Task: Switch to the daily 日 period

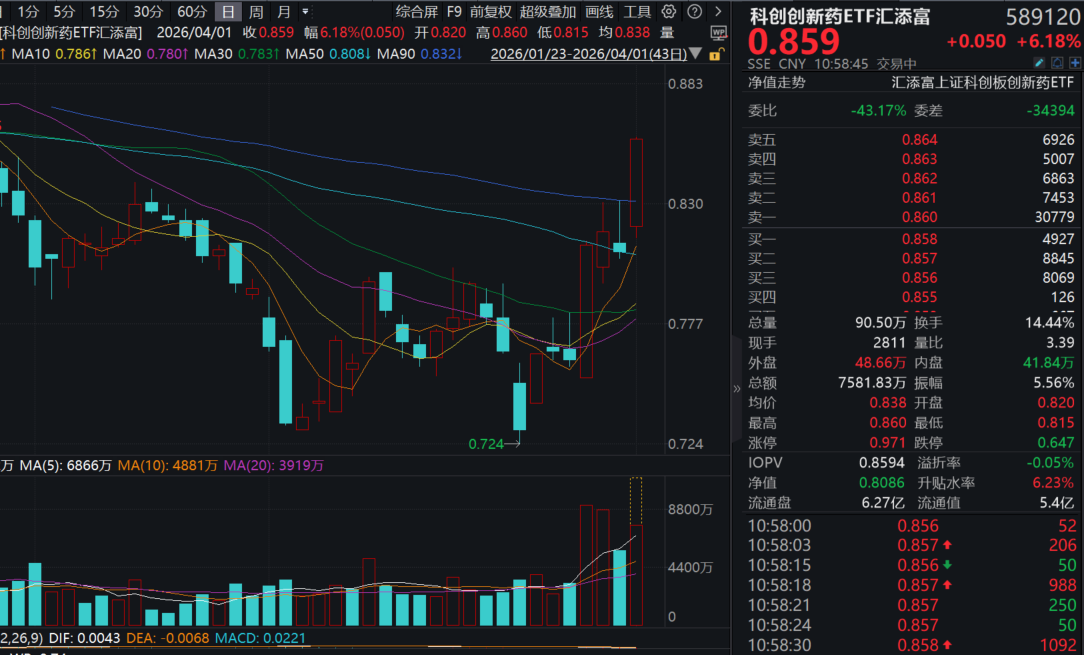Action: pos(230,12)
